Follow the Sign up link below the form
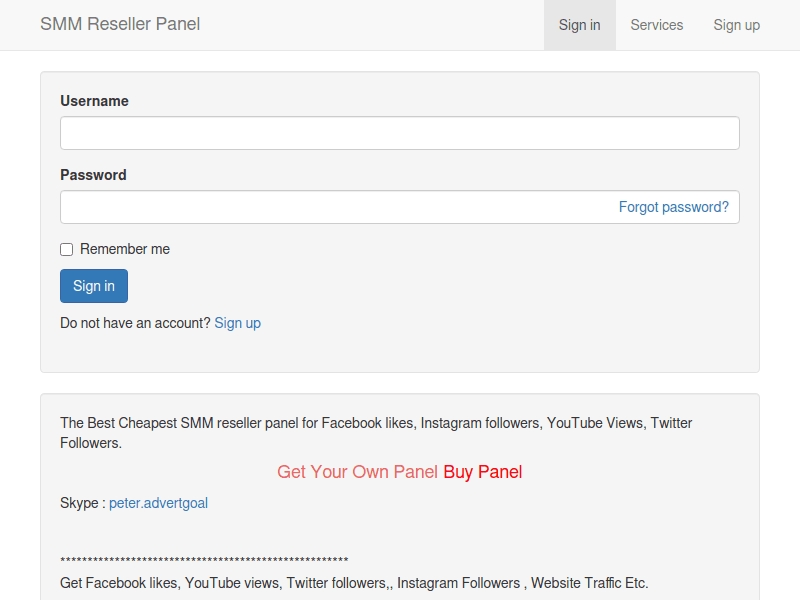Image resolution: width=800 pixels, height=600 pixels. tap(238, 323)
